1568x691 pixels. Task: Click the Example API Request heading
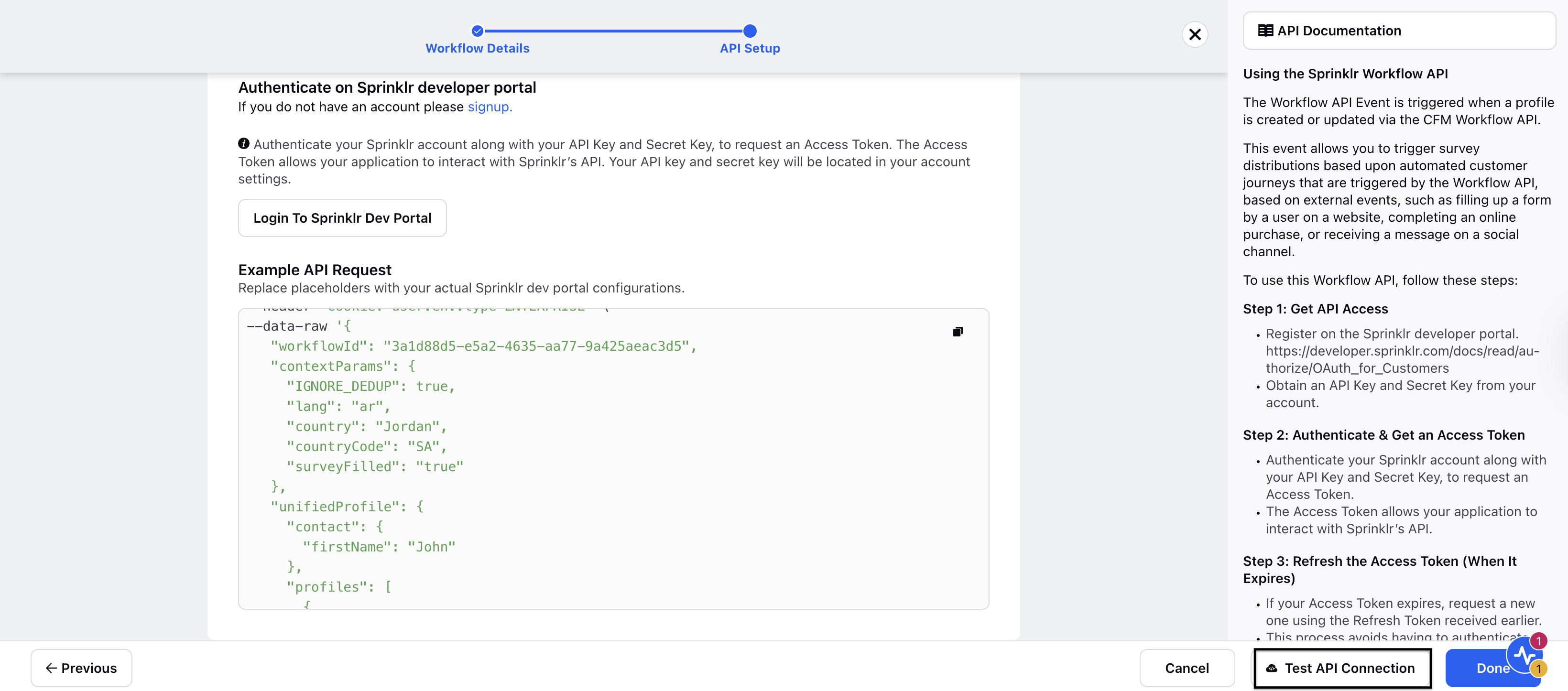coord(315,270)
